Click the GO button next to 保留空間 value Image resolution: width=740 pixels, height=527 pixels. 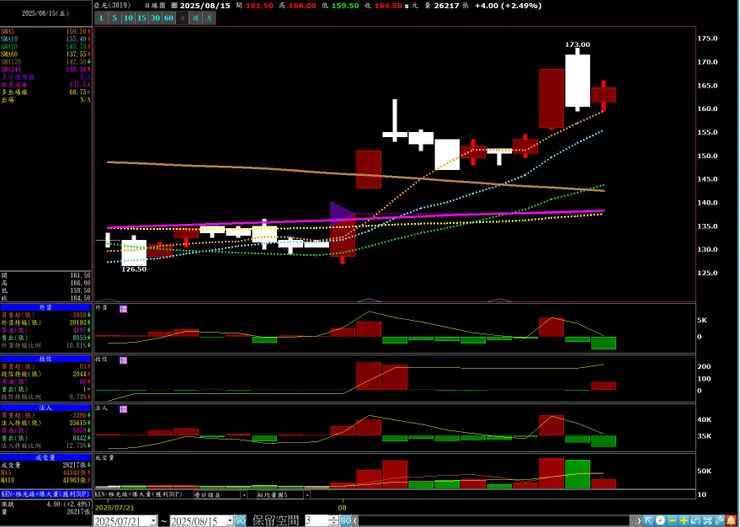coord(346,521)
